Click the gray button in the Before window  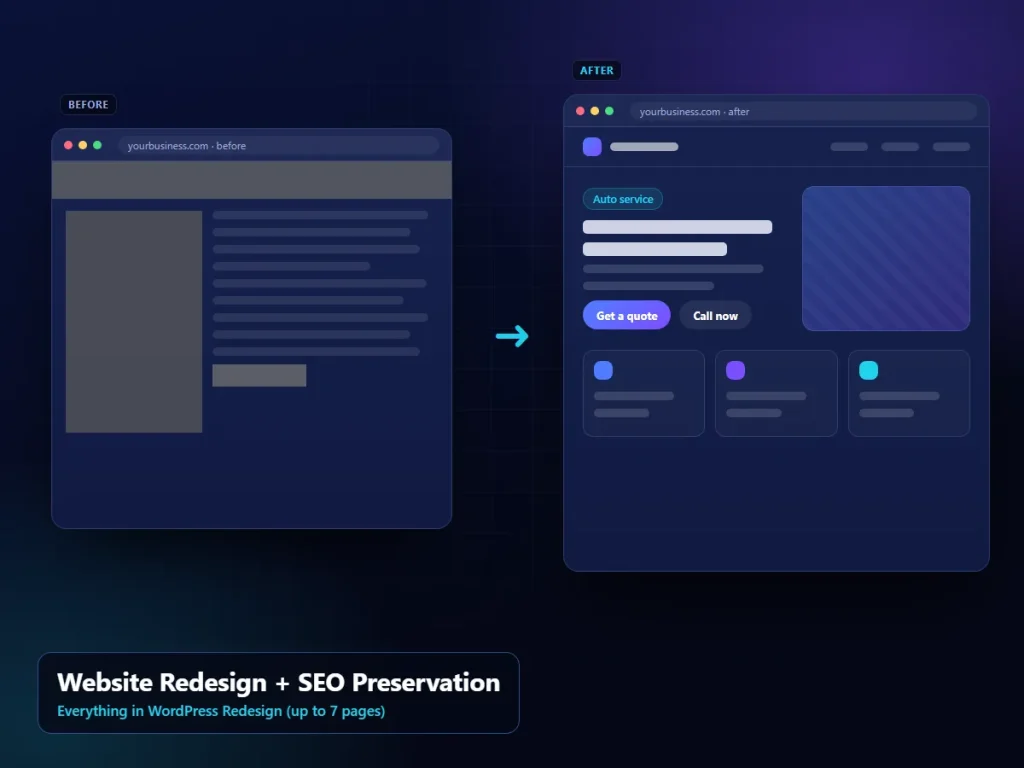click(x=259, y=376)
